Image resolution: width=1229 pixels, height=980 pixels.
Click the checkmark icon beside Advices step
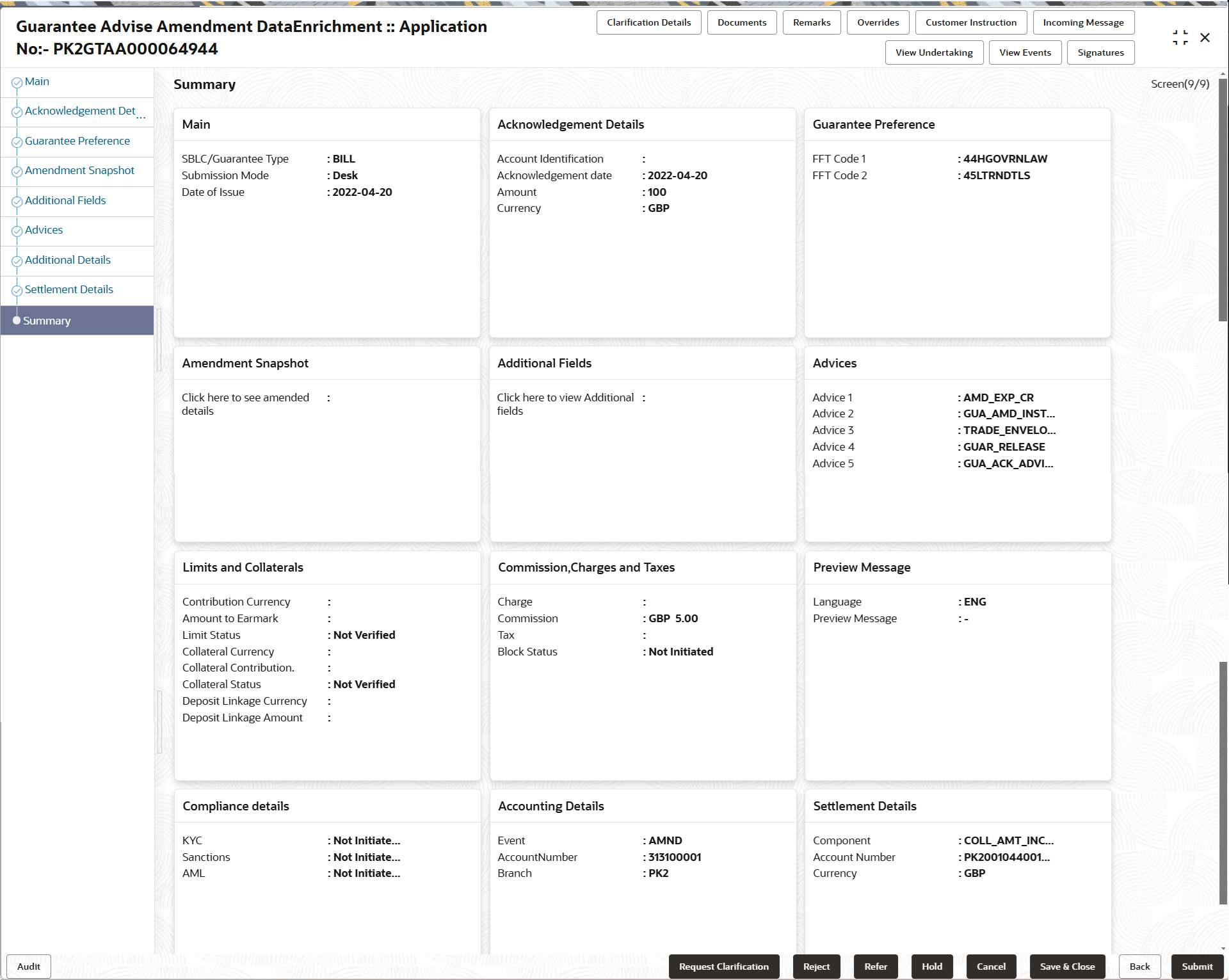(x=17, y=231)
